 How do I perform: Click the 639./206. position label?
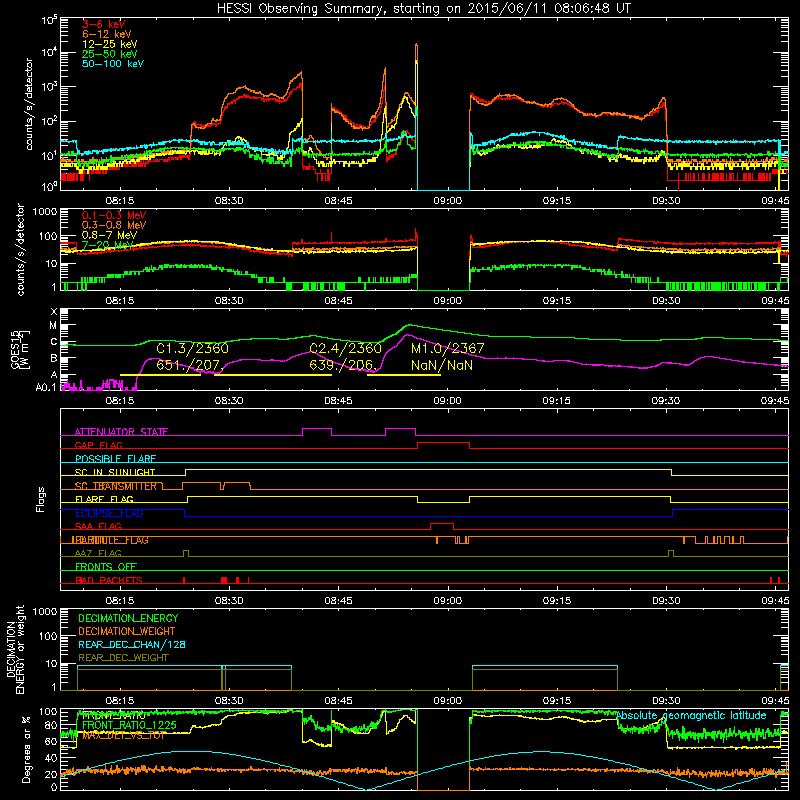tap(343, 365)
